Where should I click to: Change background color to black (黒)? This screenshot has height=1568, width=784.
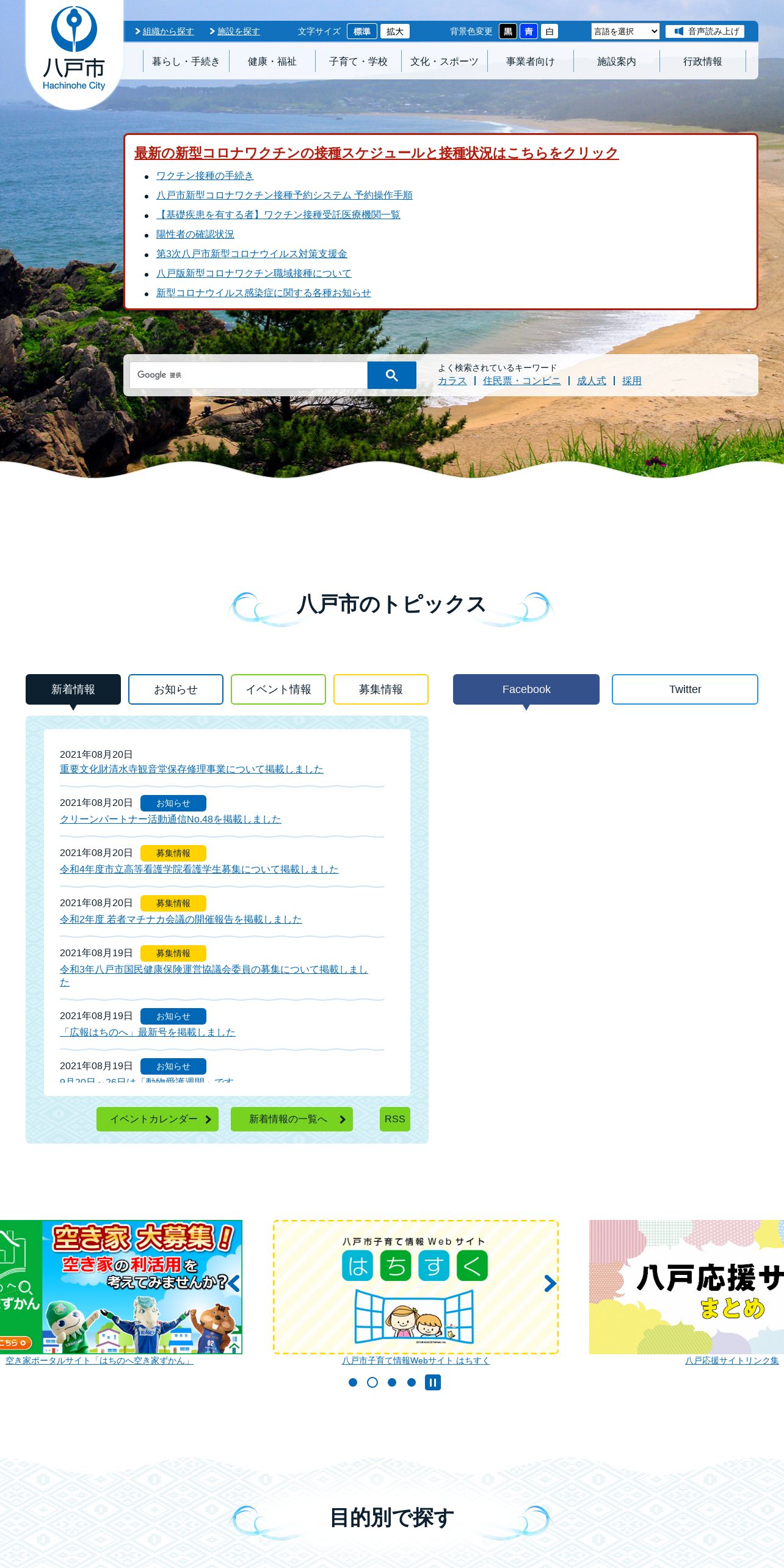tap(508, 31)
